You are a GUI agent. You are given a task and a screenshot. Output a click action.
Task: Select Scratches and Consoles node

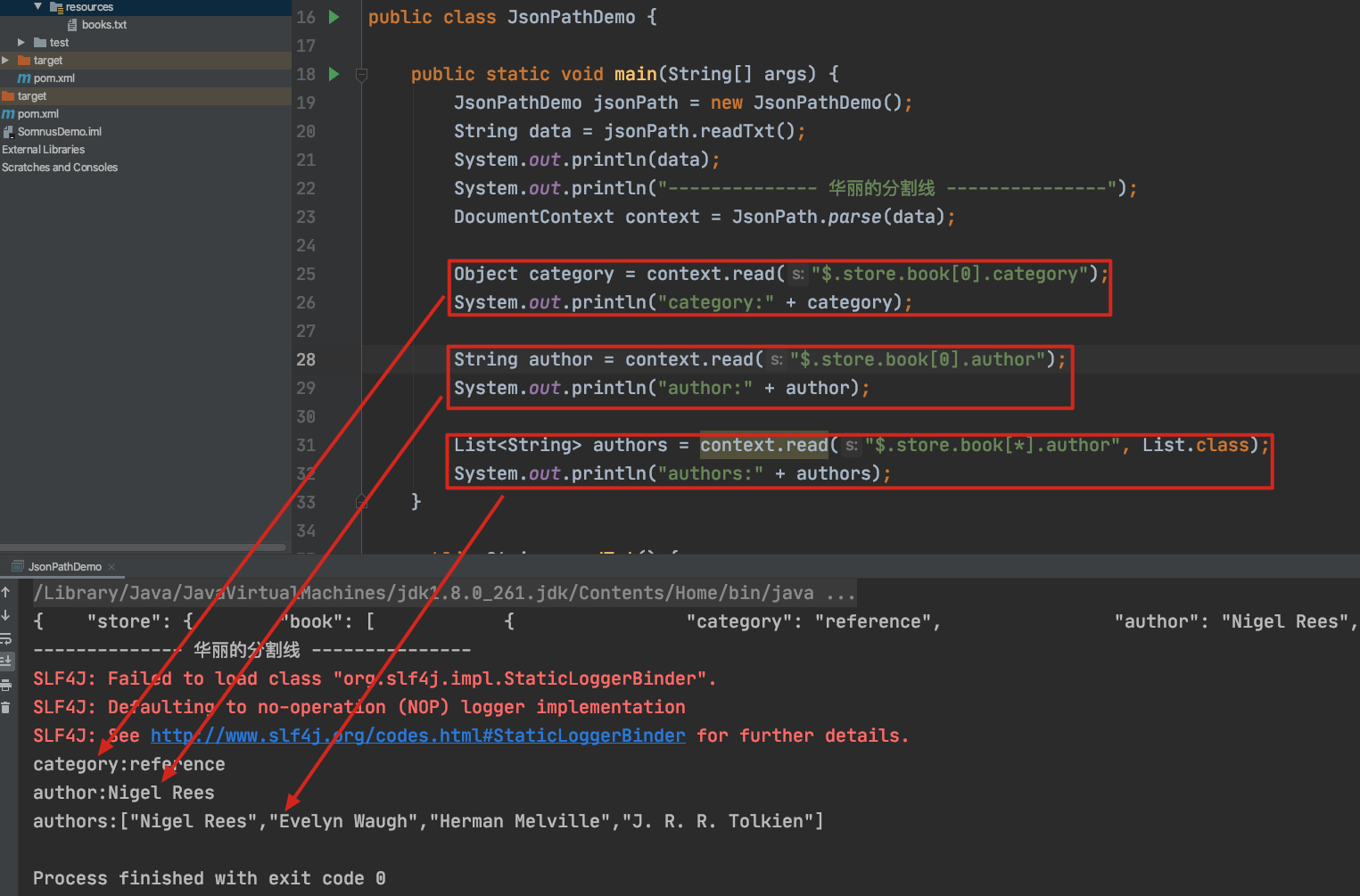click(60, 168)
